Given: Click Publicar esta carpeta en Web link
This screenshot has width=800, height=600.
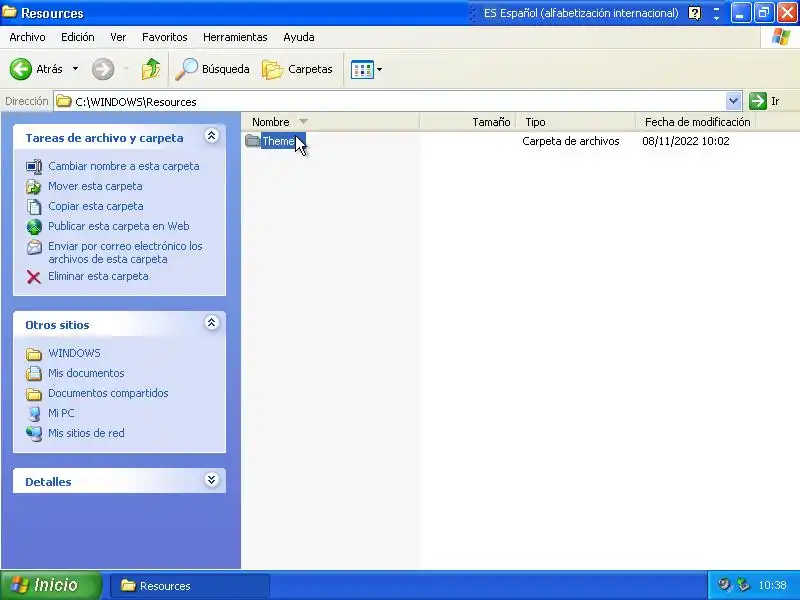Looking at the screenshot, I should click(x=118, y=226).
